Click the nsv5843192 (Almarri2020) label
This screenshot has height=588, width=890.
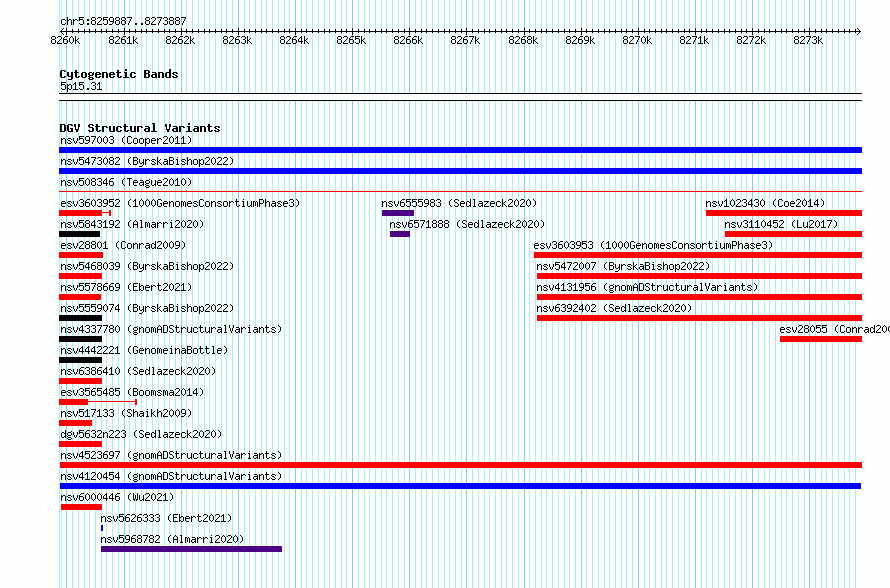pyautogui.click(x=132, y=224)
